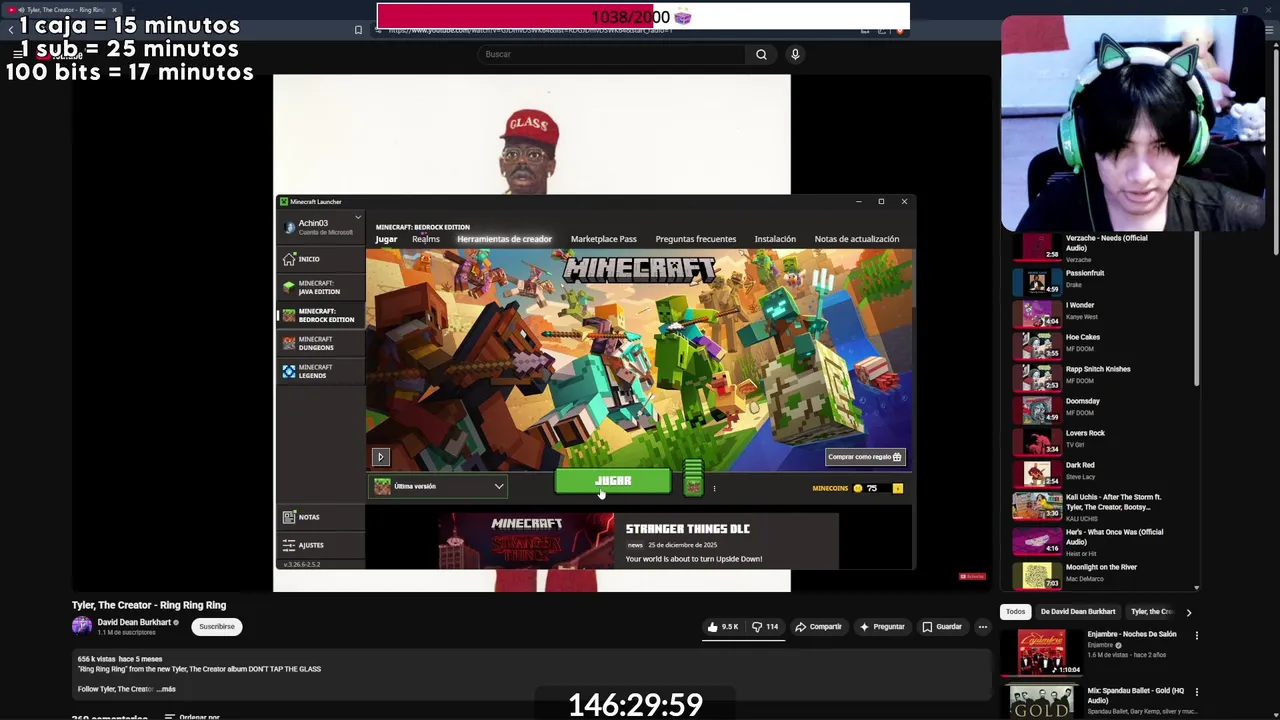This screenshot has height=720, width=1280.
Task: Open options for Enjambre - Noches De Salón
Action: (1196, 635)
